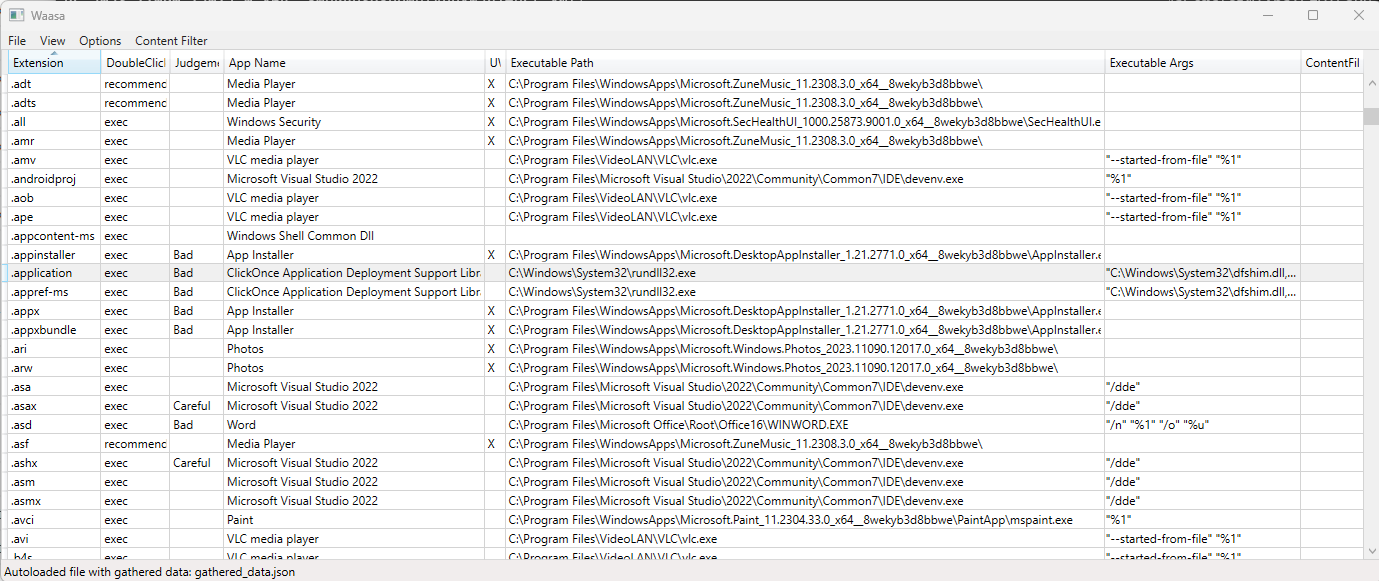Click Bad judgement in .appinstaller row
This screenshot has height=581, width=1379.
point(196,255)
